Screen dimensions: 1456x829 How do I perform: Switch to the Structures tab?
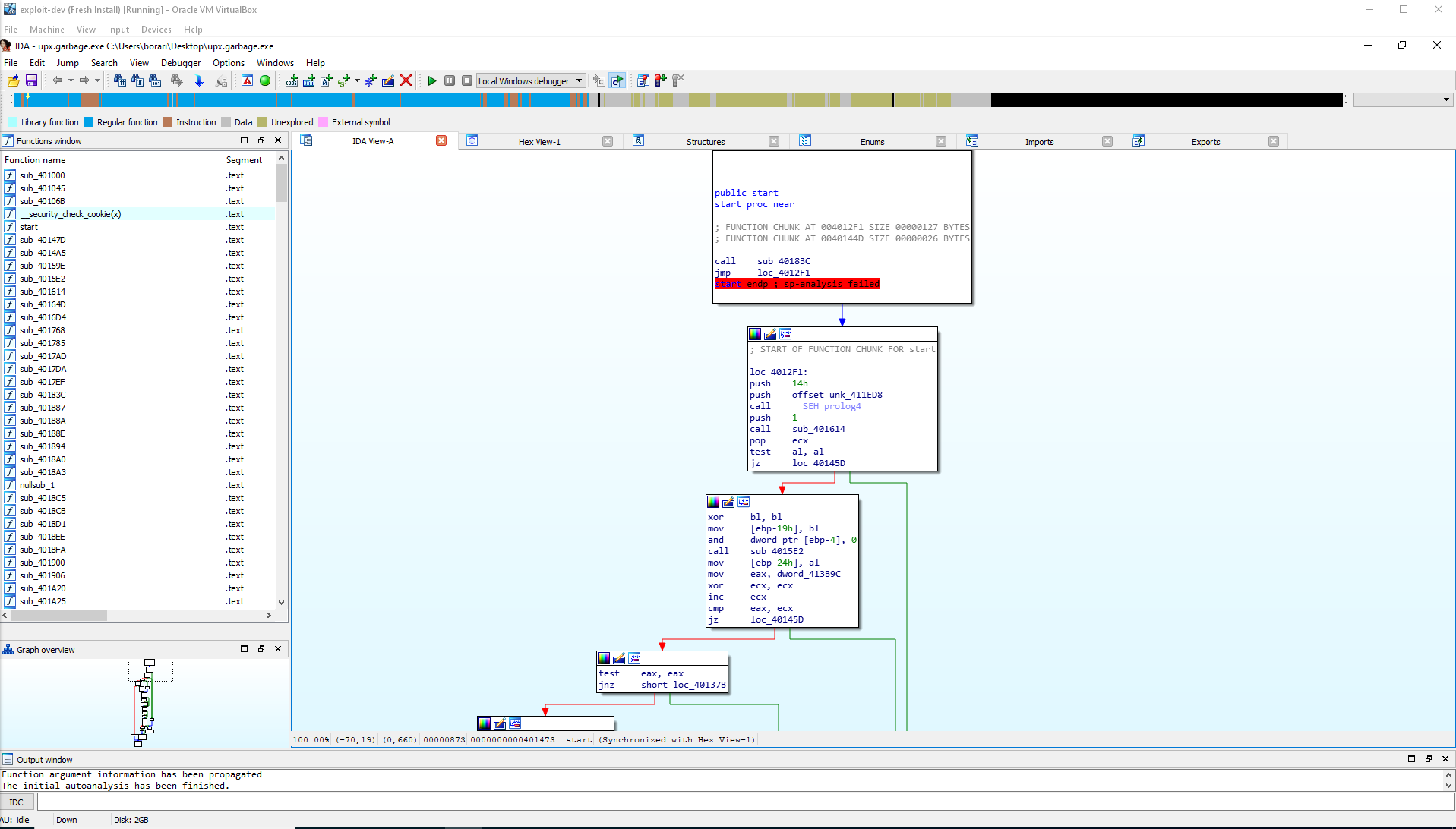coord(706,142)
